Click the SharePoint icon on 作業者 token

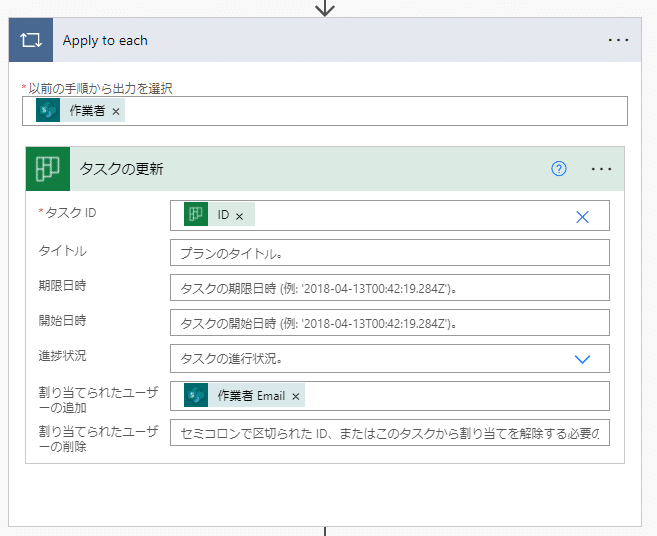click(x=48, y=111)
